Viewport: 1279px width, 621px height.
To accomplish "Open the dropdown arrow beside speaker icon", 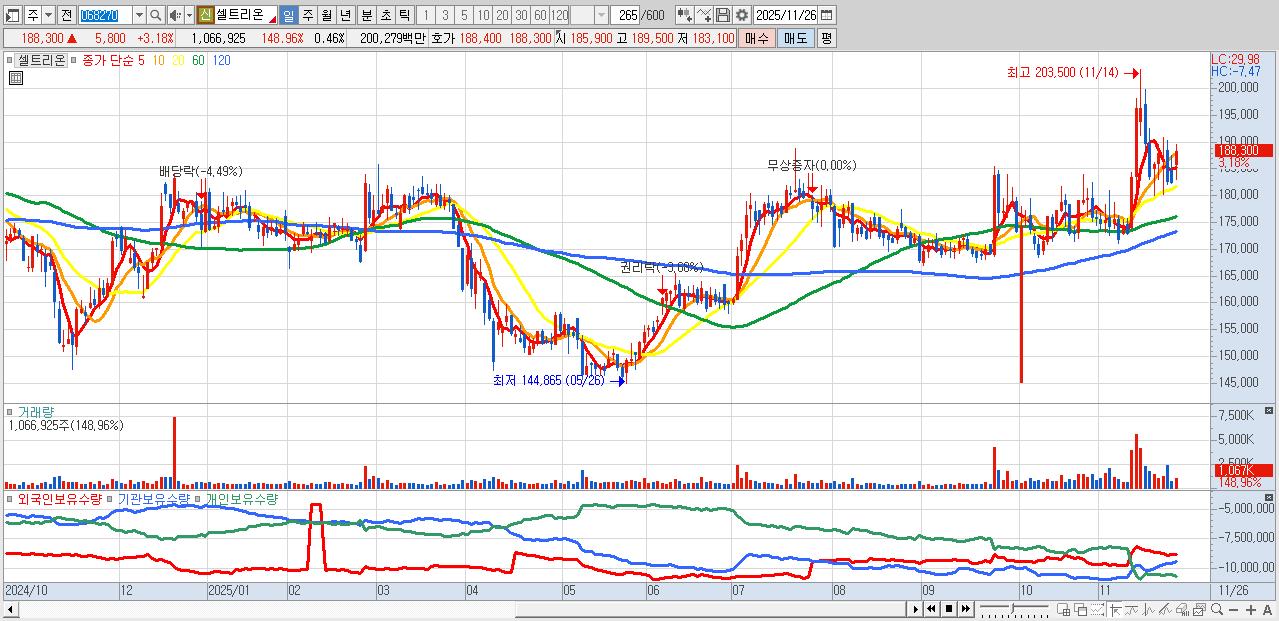I will tap(189, 15).
